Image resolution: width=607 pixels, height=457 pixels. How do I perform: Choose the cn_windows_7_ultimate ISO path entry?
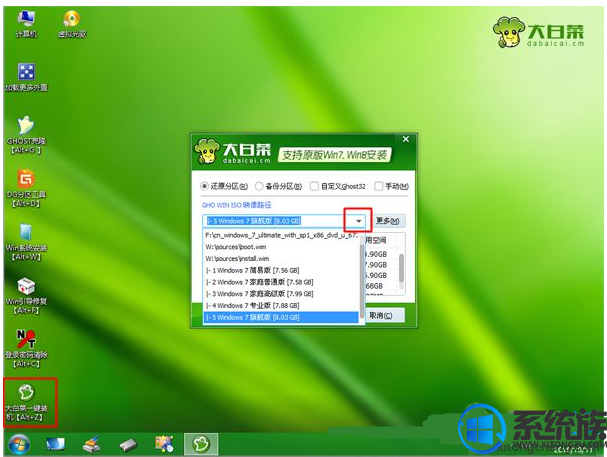pos(281,235)
